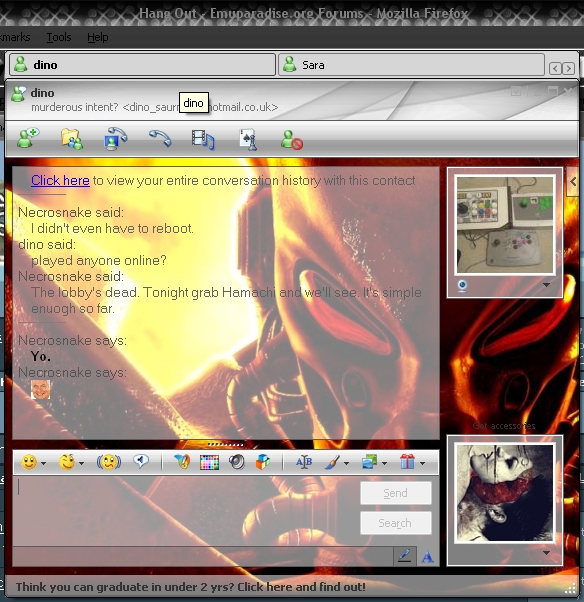Open the wink emoticon picker
This screenshot has height=602, width=584.
click(x=67, y=462)
